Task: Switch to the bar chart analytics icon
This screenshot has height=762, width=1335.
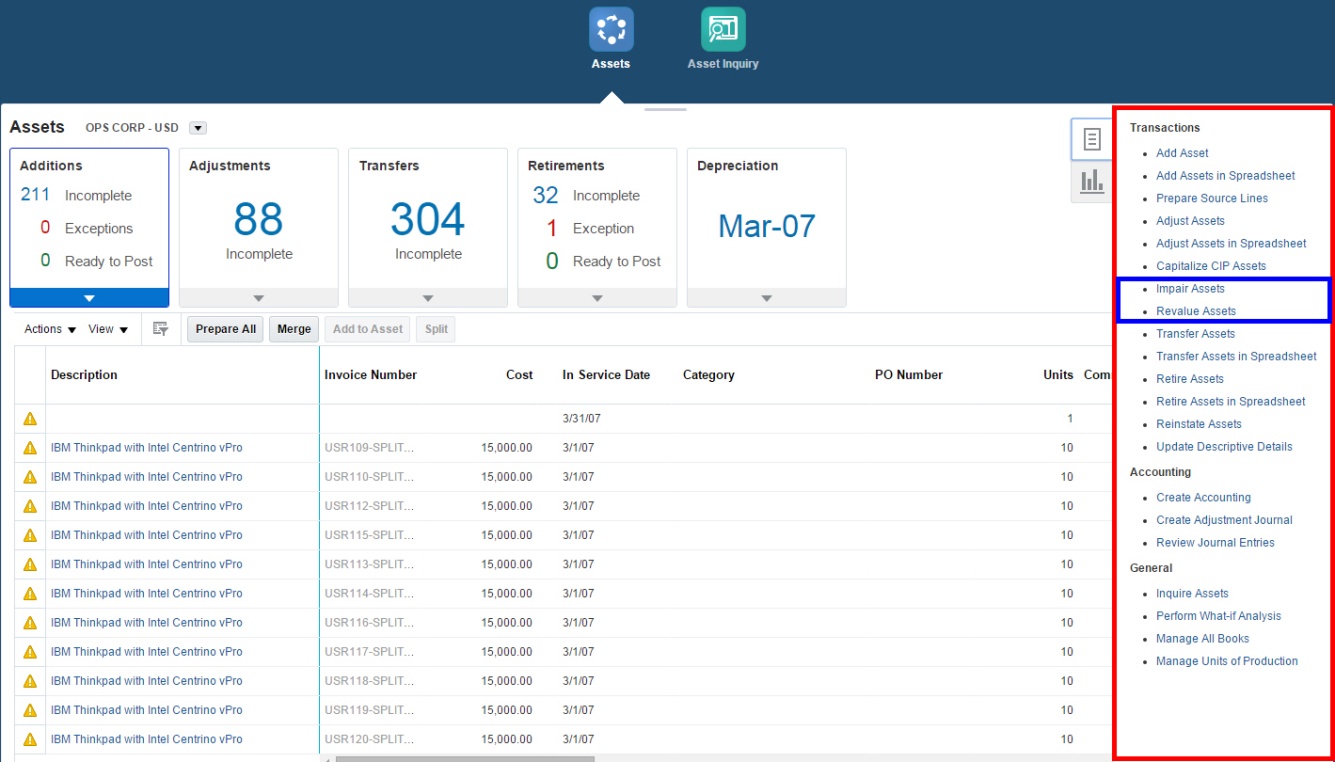Action: pyautogui.click(x=1092, y=181)
